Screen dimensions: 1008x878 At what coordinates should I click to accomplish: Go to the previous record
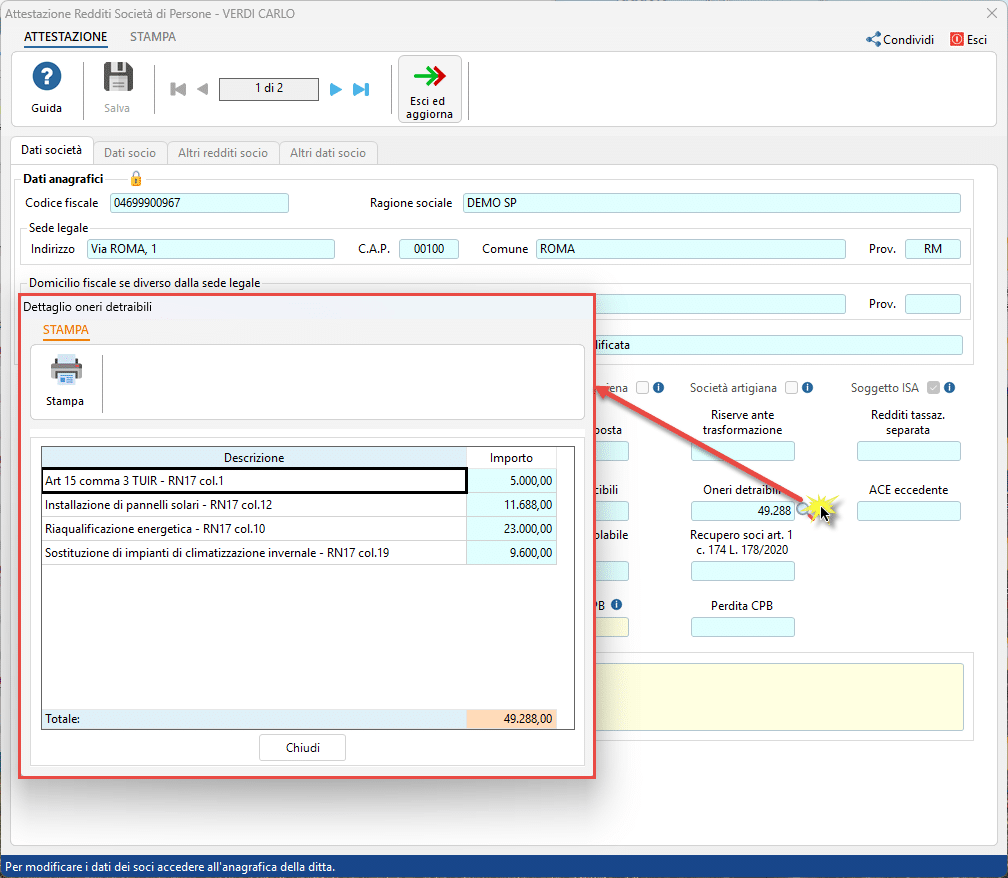point(202,89)
